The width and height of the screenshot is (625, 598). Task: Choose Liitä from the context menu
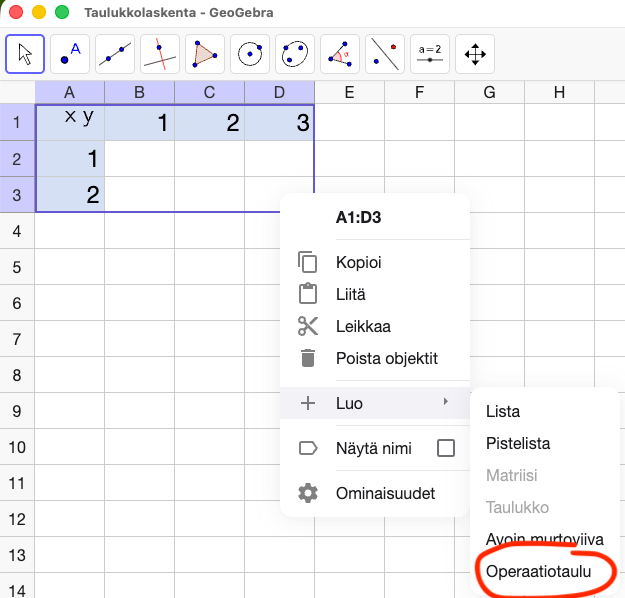(x=351, y=295)
